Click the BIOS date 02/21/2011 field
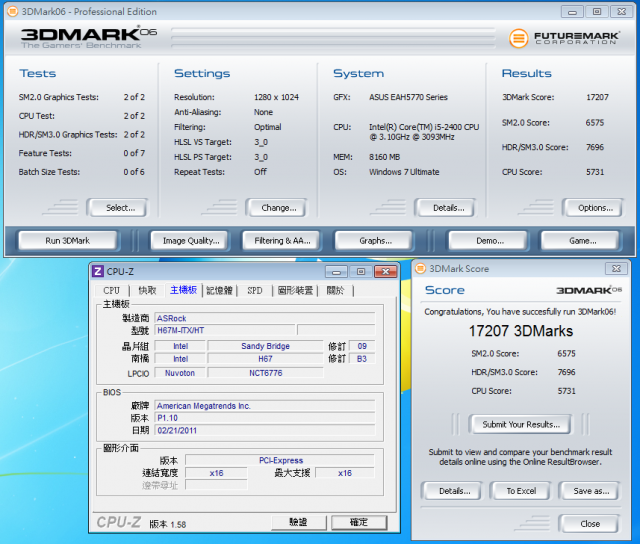640x544 pixels. 264,430
